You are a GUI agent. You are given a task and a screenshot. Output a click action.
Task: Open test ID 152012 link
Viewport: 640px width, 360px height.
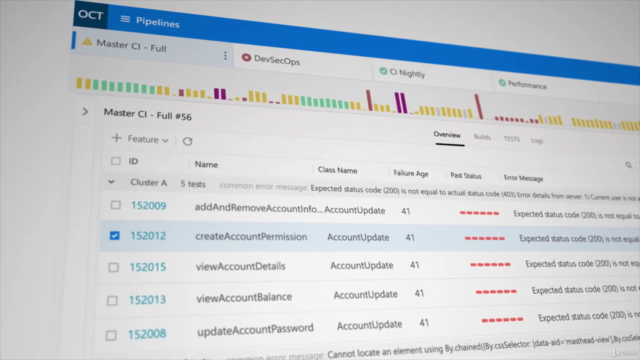(148, 236)
